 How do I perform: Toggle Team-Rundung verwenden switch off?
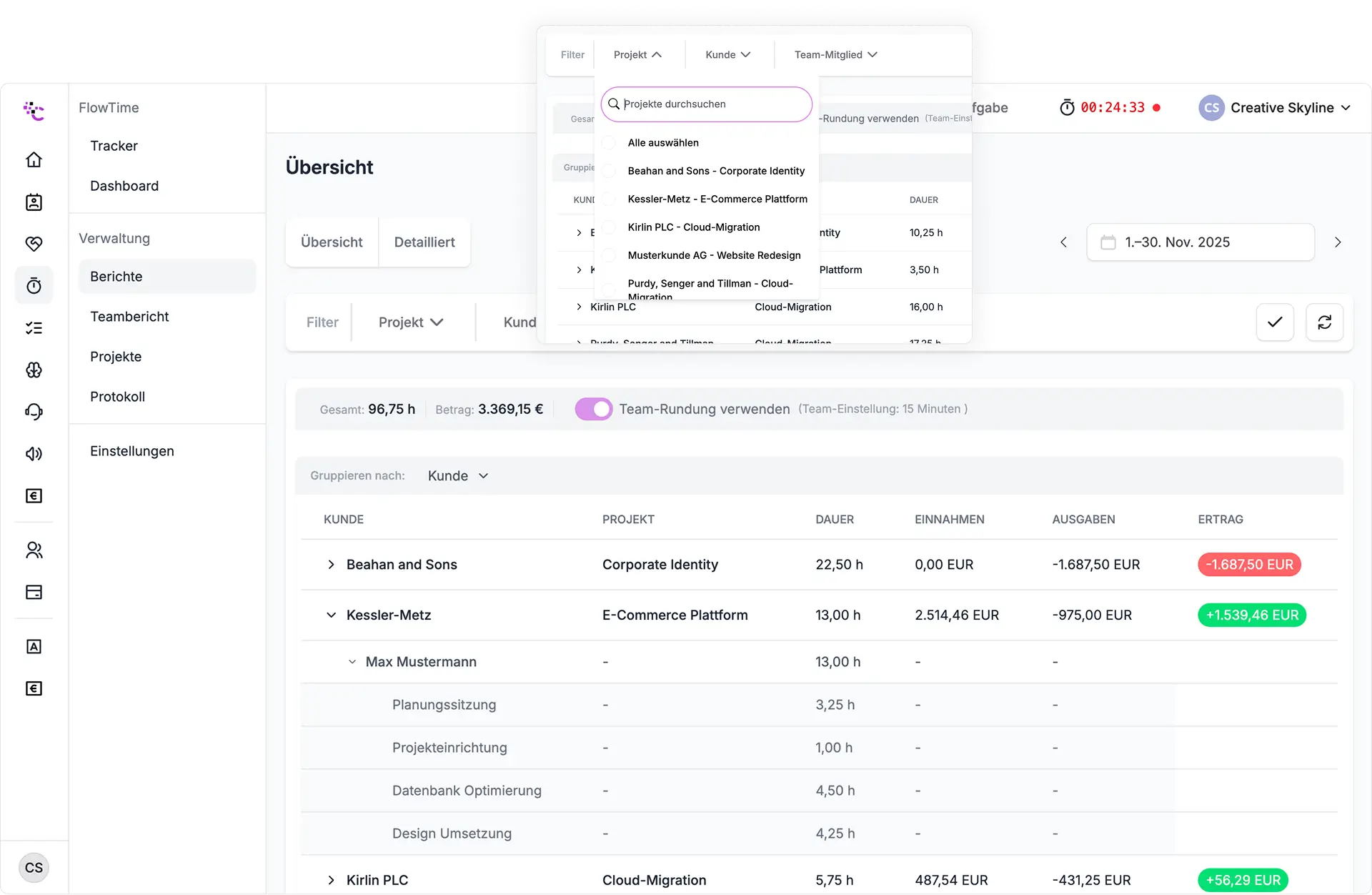tap(593, 409)
